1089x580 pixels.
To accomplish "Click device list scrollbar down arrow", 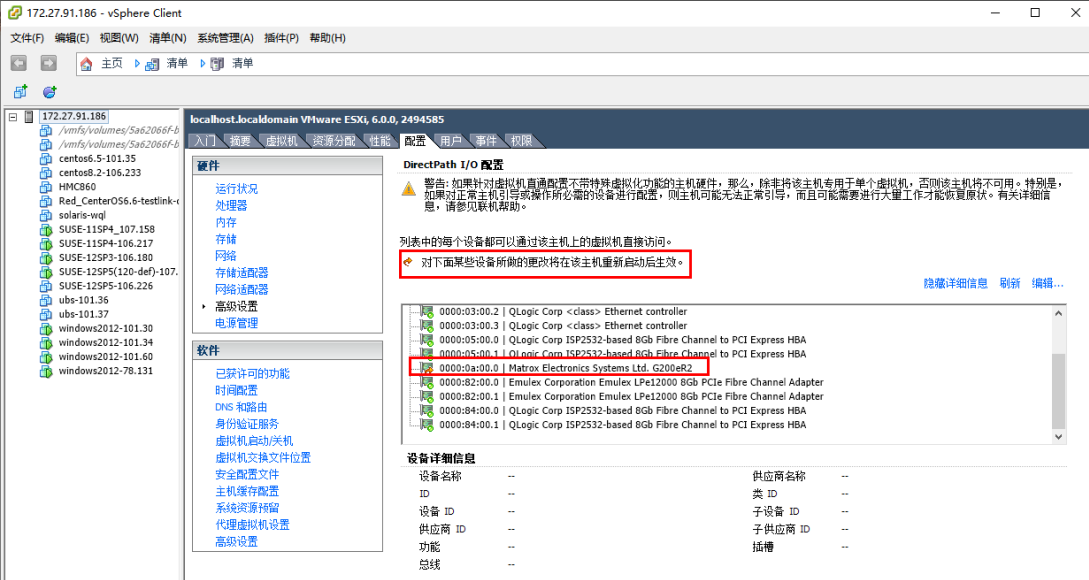I will tap(1058, 437).
